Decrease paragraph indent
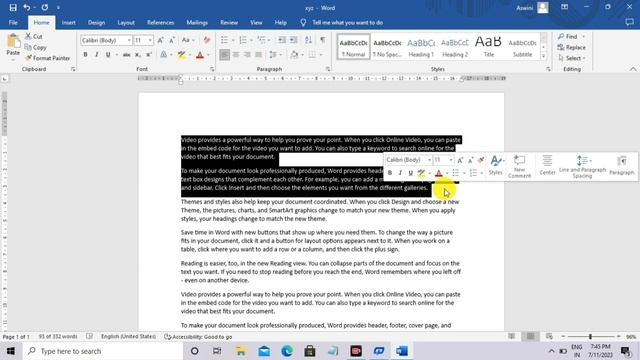 pyautogui.click(x=282, y=40)
